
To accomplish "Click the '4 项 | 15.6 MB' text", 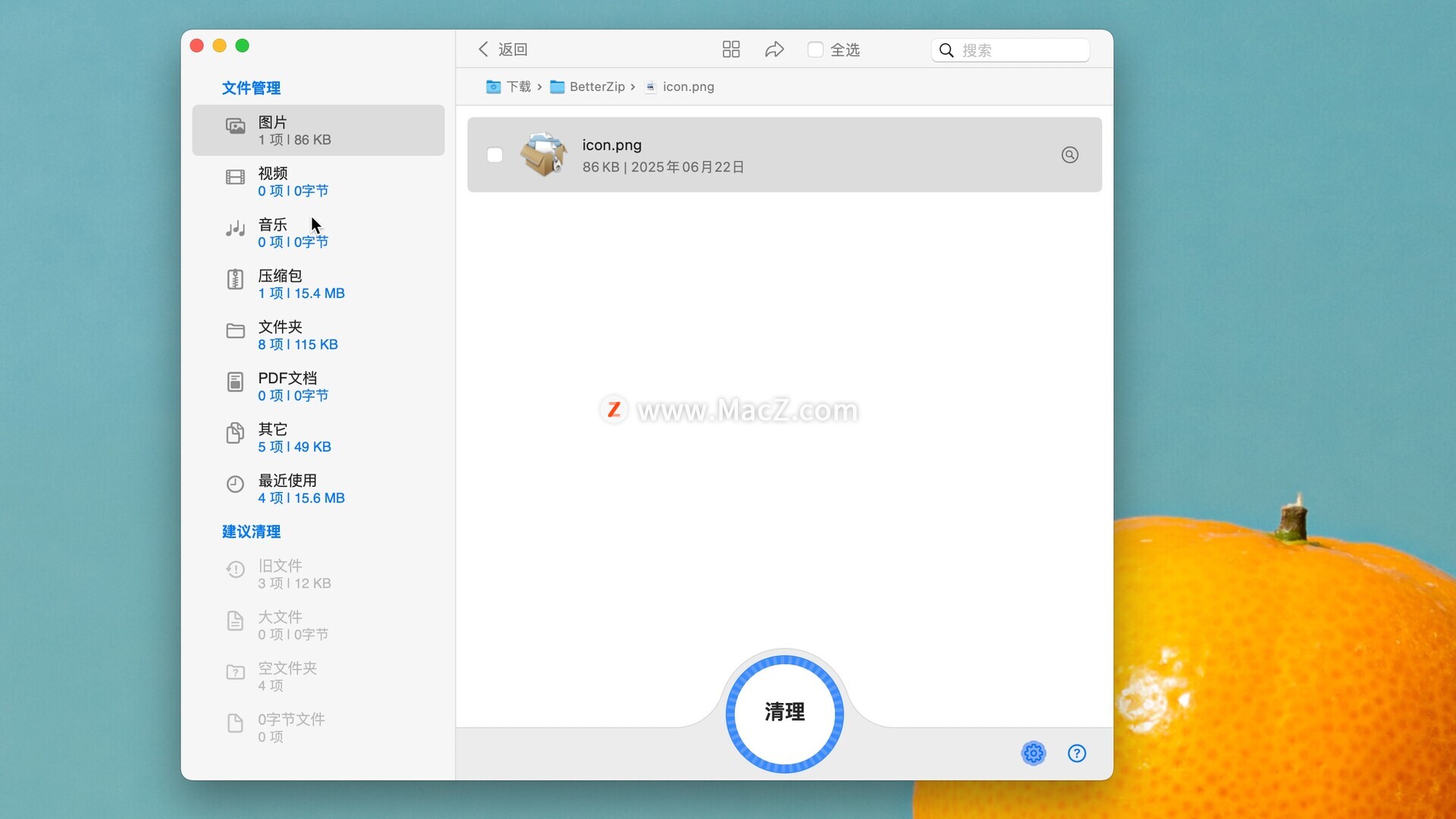I will pos(301,498).
